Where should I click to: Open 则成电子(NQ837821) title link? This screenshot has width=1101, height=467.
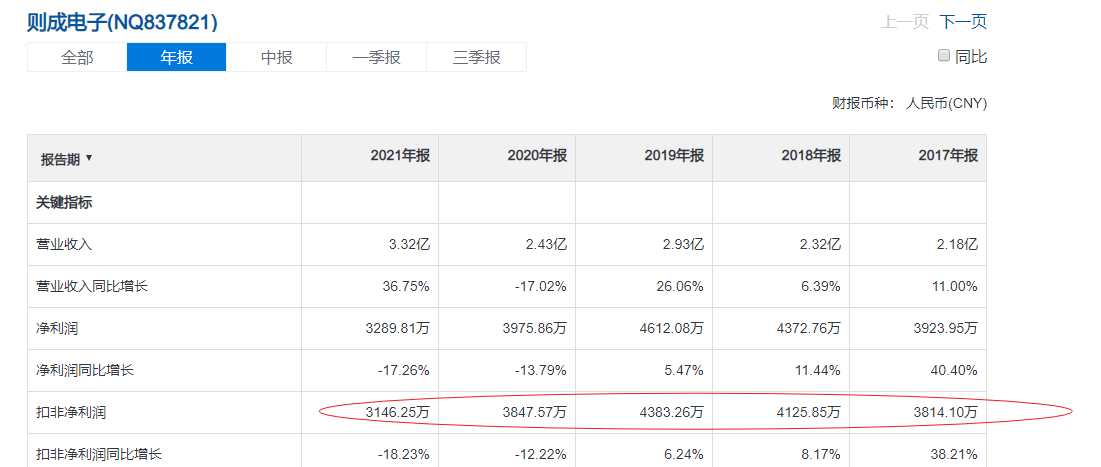pos(122,22)
